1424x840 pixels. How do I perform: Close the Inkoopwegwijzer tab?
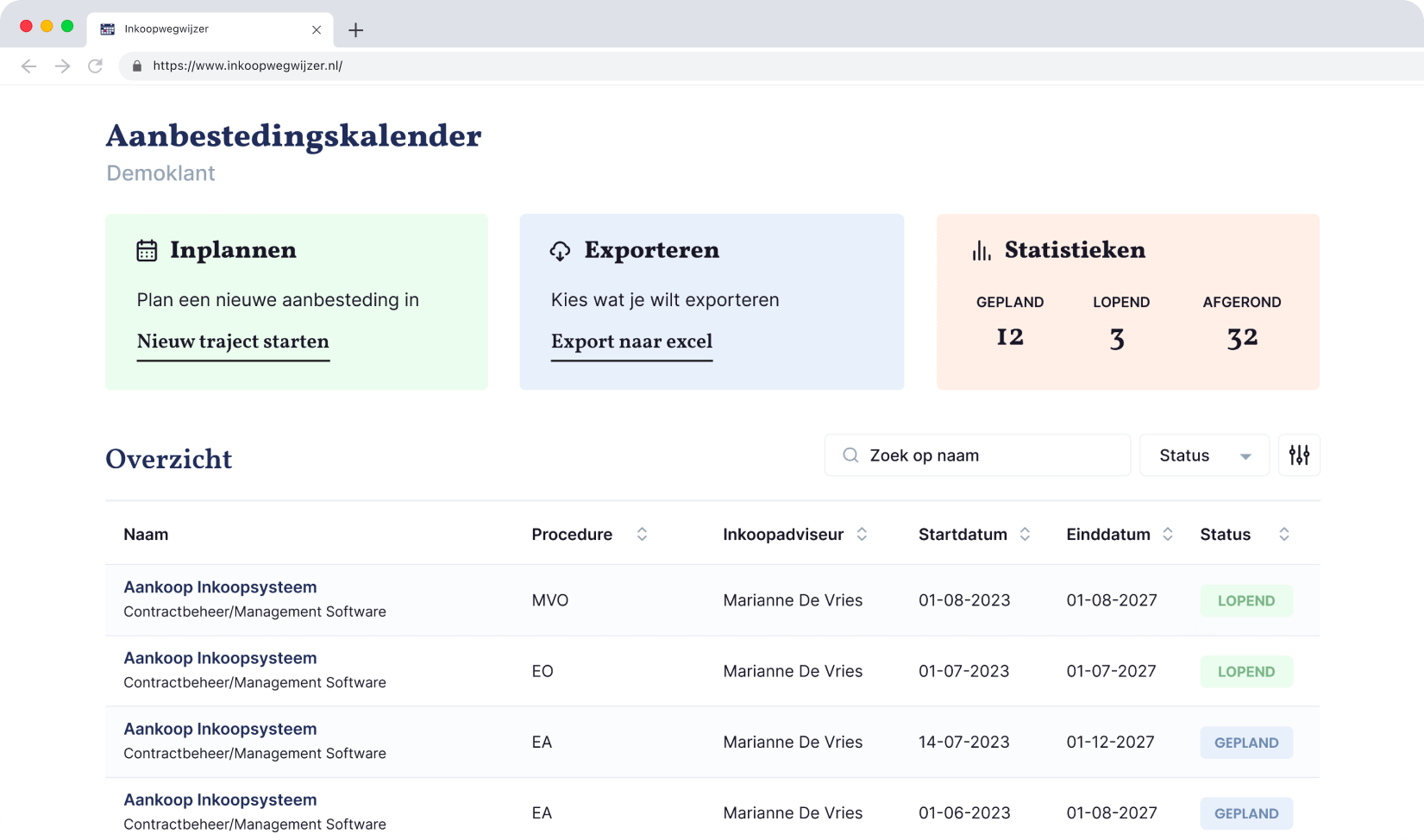pyautogui.click(x=317, y=29)
